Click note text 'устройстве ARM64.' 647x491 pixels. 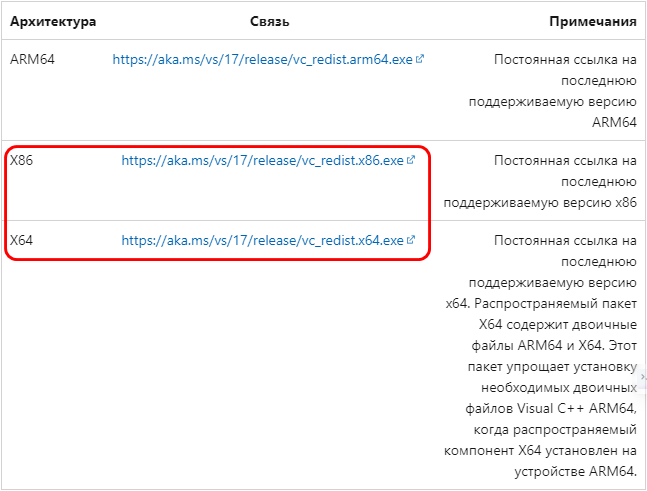[x=576, y=472]
